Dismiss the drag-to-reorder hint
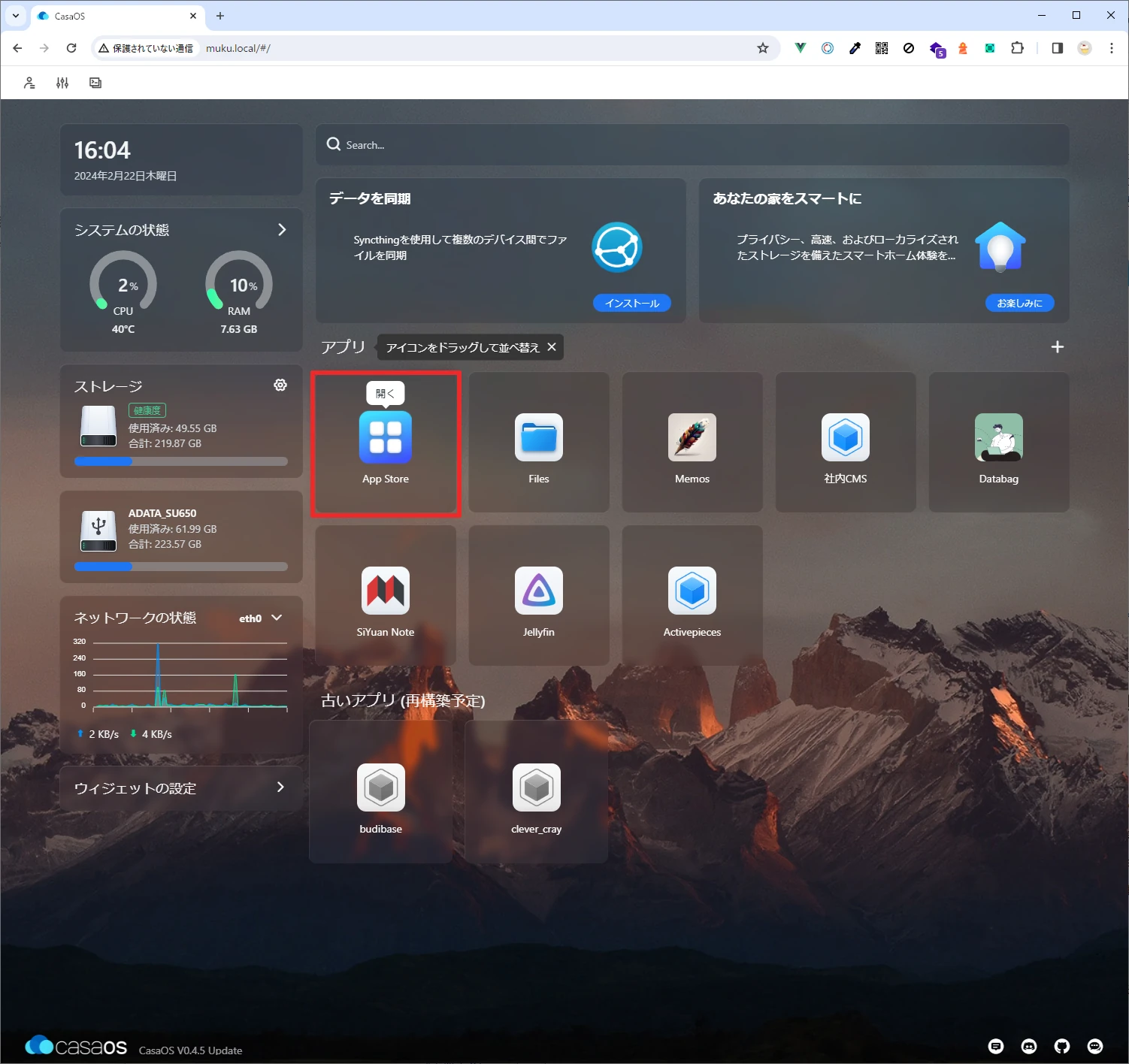The width and height of the screenshot is (1129, 1064). tap(552, 346)
